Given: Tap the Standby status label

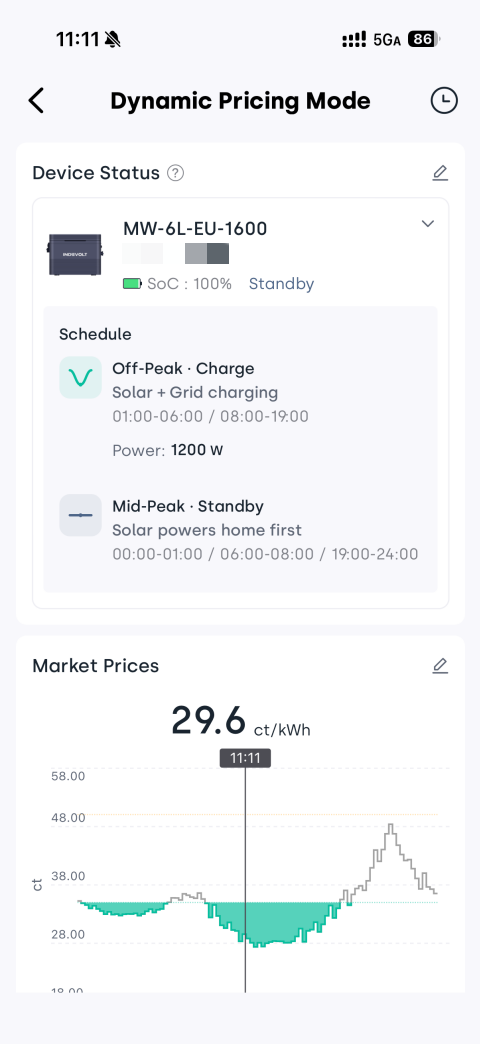Looking at the screenshot, I should click(x=282, y=284).
